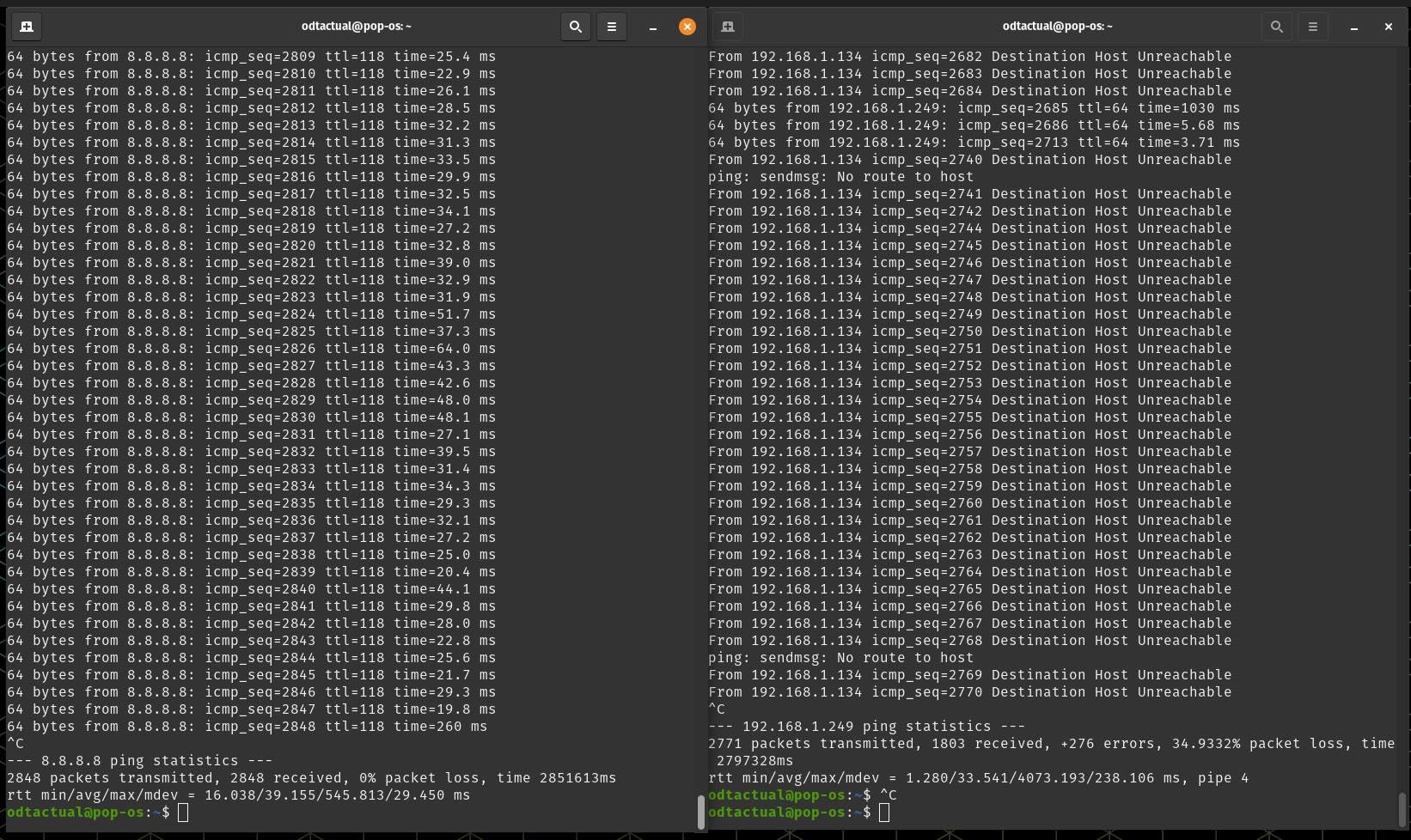Click the icmp_seq=2685 time=1030 ms line
The width and height of the screenshot is (1411, 840).
click(x=974, y=108)
